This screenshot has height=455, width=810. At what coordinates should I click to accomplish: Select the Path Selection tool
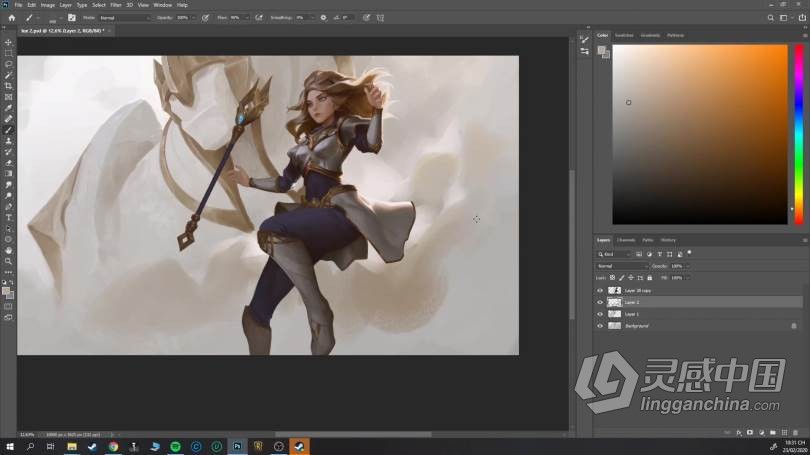click(8, 228)
